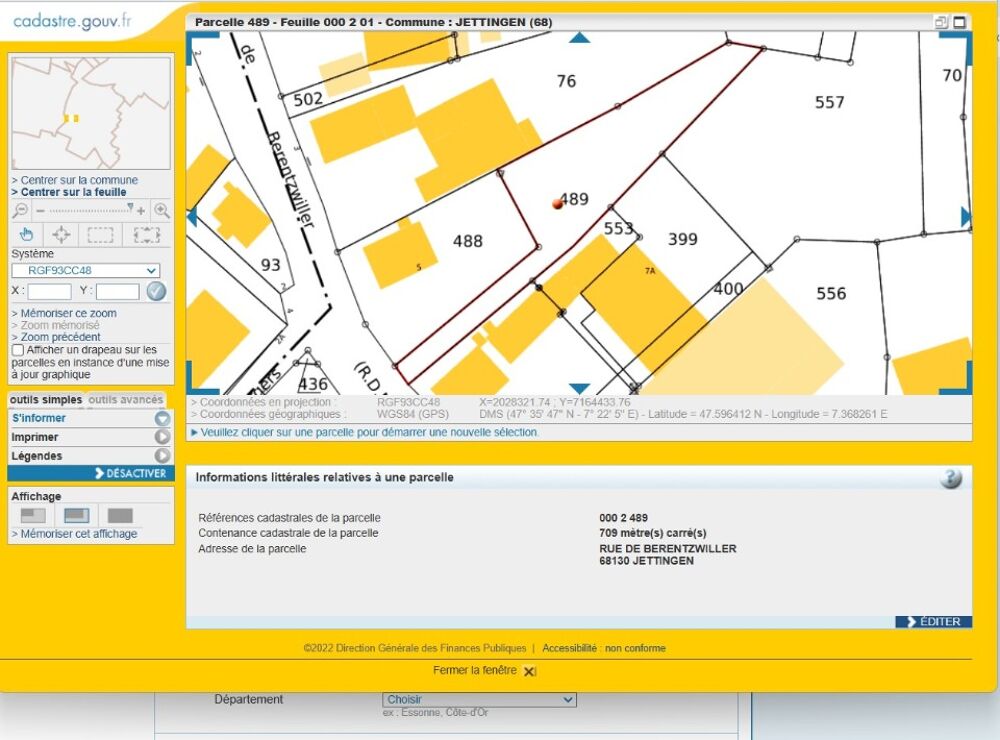Screen dimensions: 1000x740
Task: Pan the map east with right arrow
Action: pos(965,217)
